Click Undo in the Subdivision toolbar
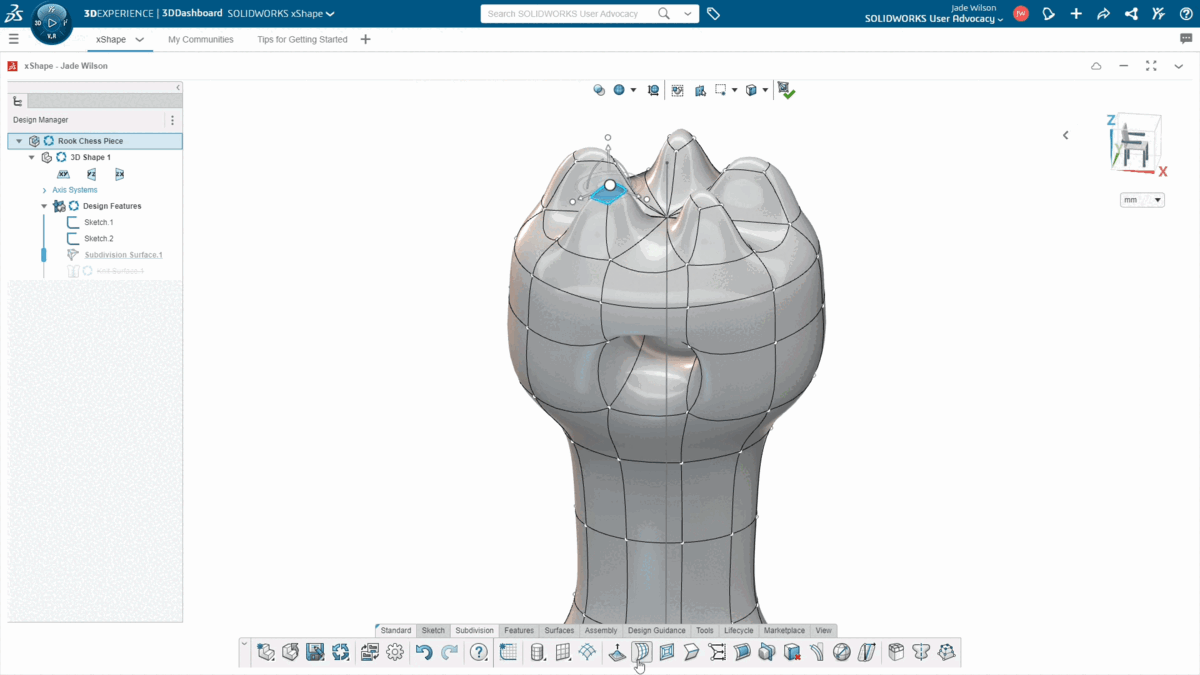 pos(424,651)
